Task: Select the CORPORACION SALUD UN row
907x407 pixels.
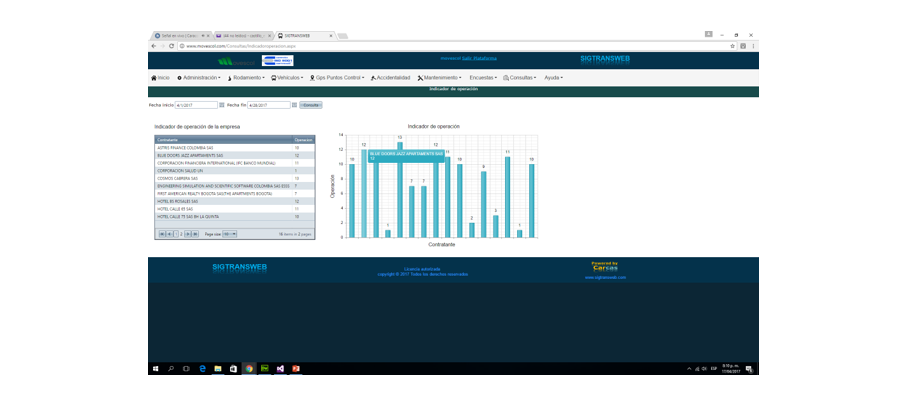Action: click(235, 171)
